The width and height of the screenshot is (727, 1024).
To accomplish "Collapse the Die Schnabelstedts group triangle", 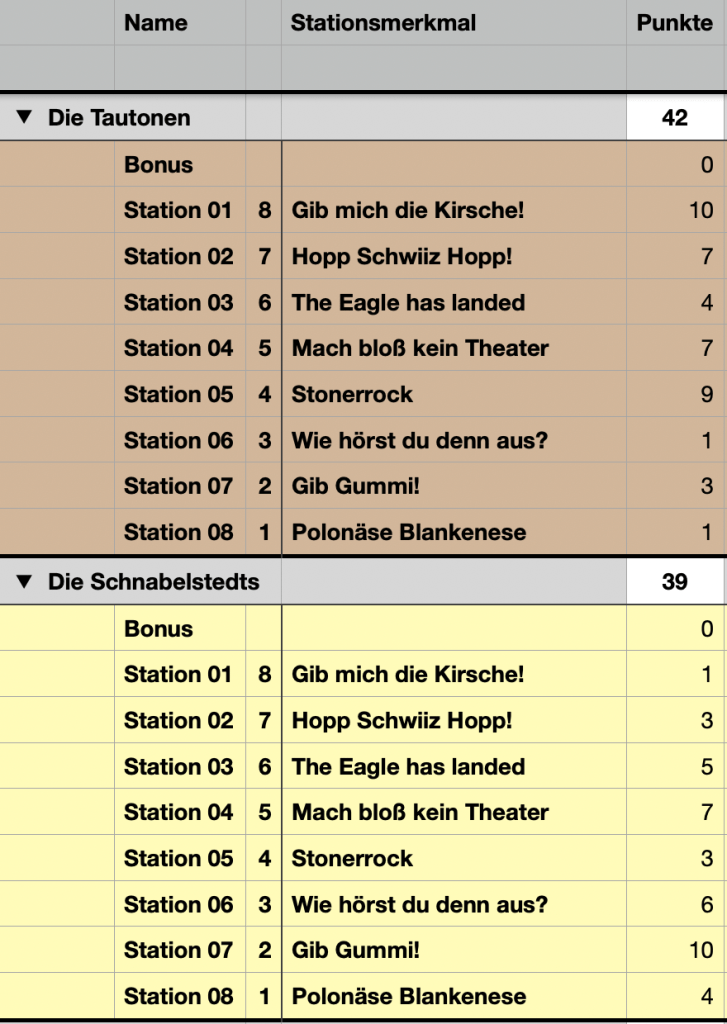I will (x=25, y=582).
